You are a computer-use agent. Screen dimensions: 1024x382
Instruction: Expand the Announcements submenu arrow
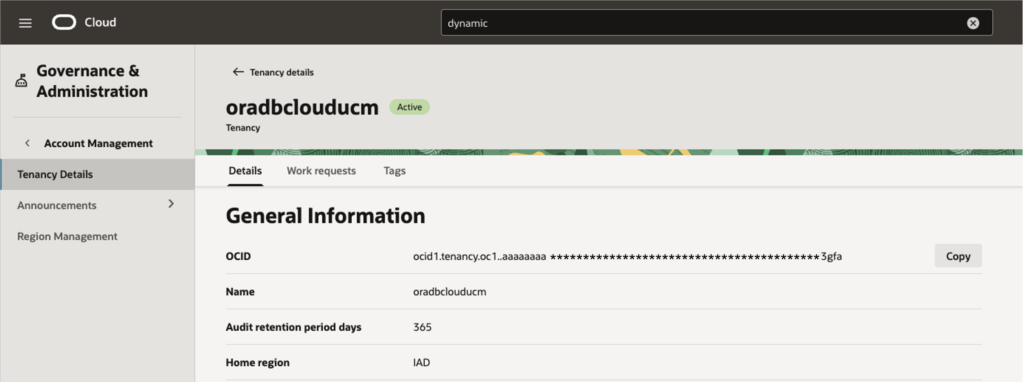(x=171, y=204)
